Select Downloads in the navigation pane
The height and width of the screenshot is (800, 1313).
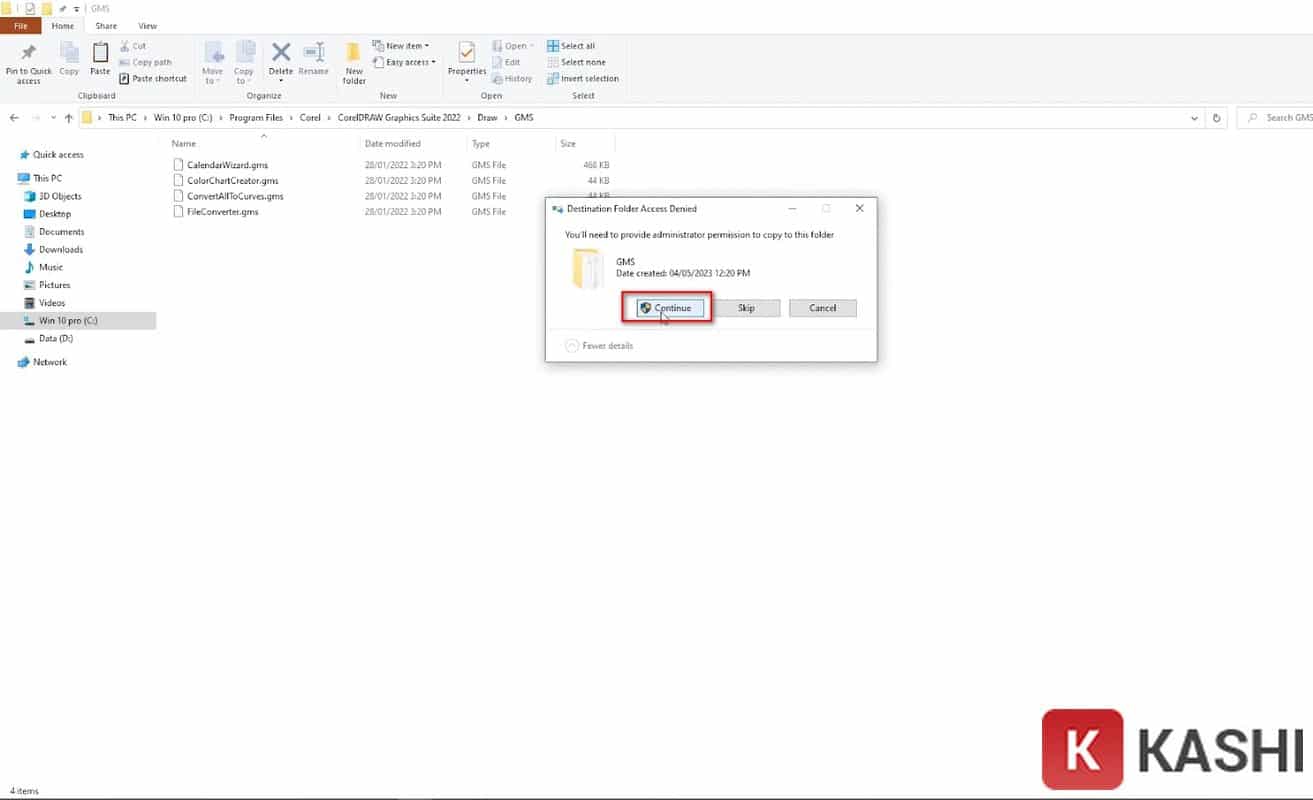pos(61,250)
